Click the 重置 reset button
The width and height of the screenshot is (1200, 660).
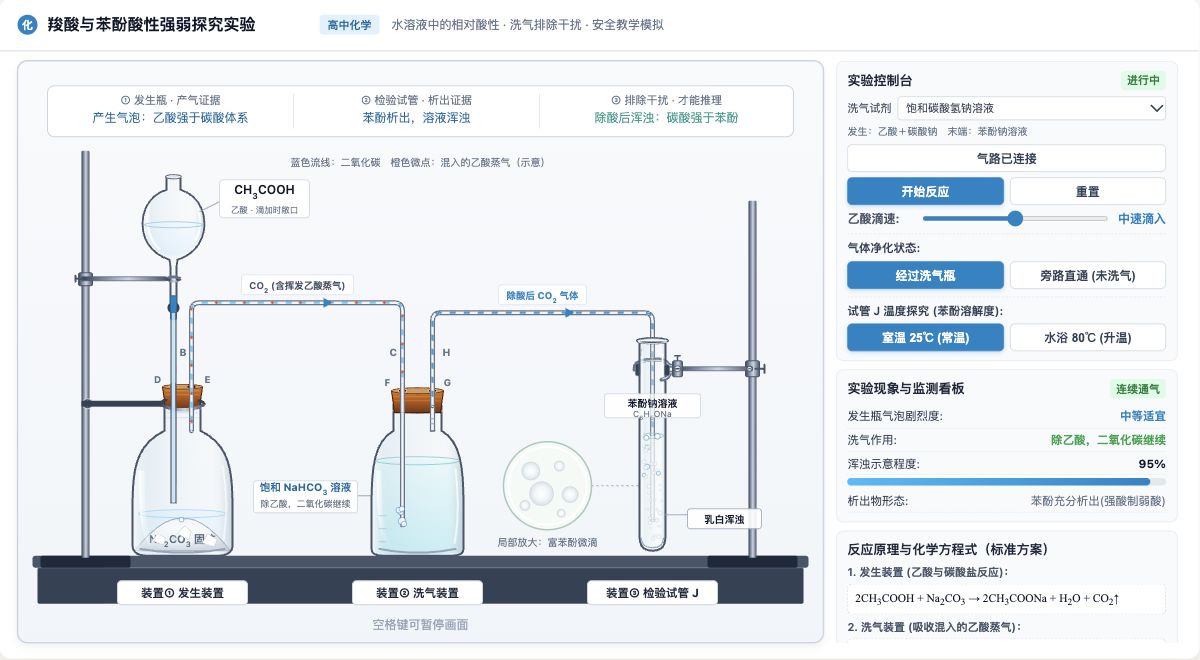coord(1088,191)
